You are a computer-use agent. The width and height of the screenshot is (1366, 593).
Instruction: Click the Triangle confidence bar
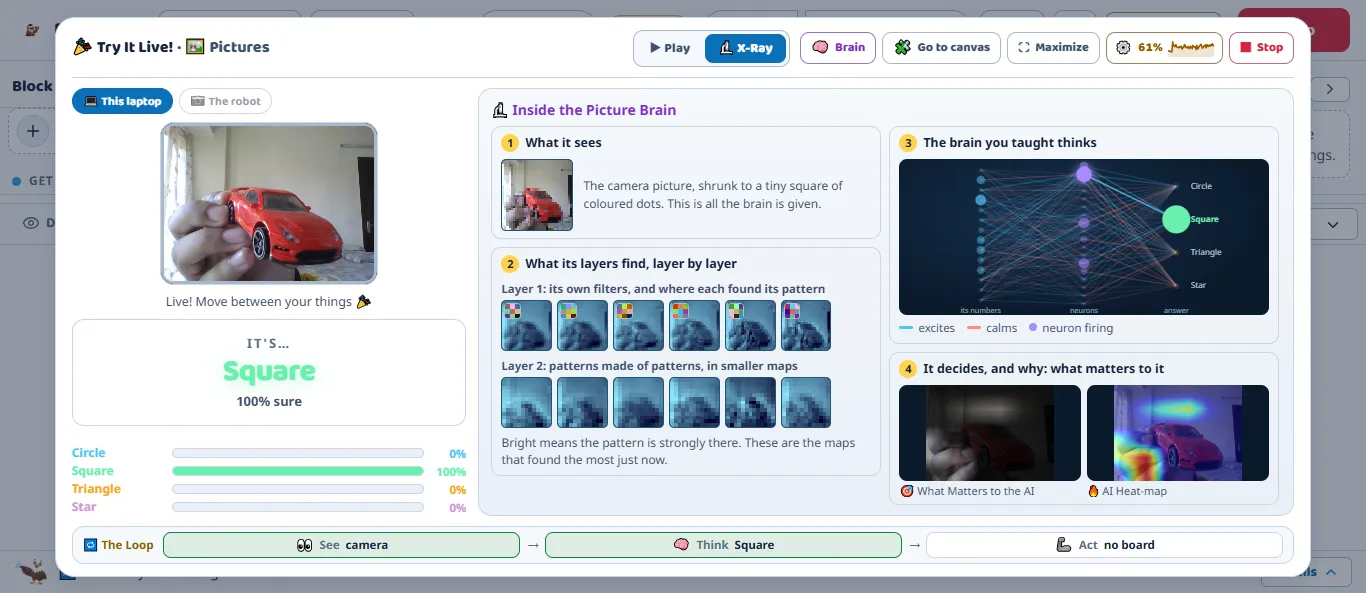pos(298,489)
